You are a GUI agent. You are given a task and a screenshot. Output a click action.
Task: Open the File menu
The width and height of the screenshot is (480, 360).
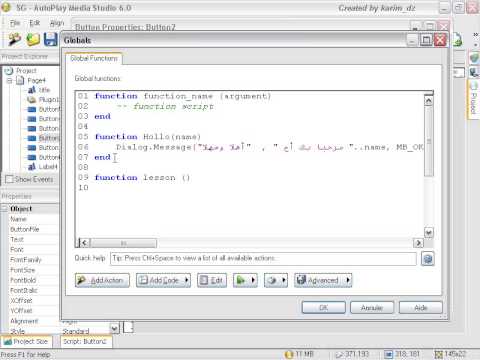click(x=15, y=23)
